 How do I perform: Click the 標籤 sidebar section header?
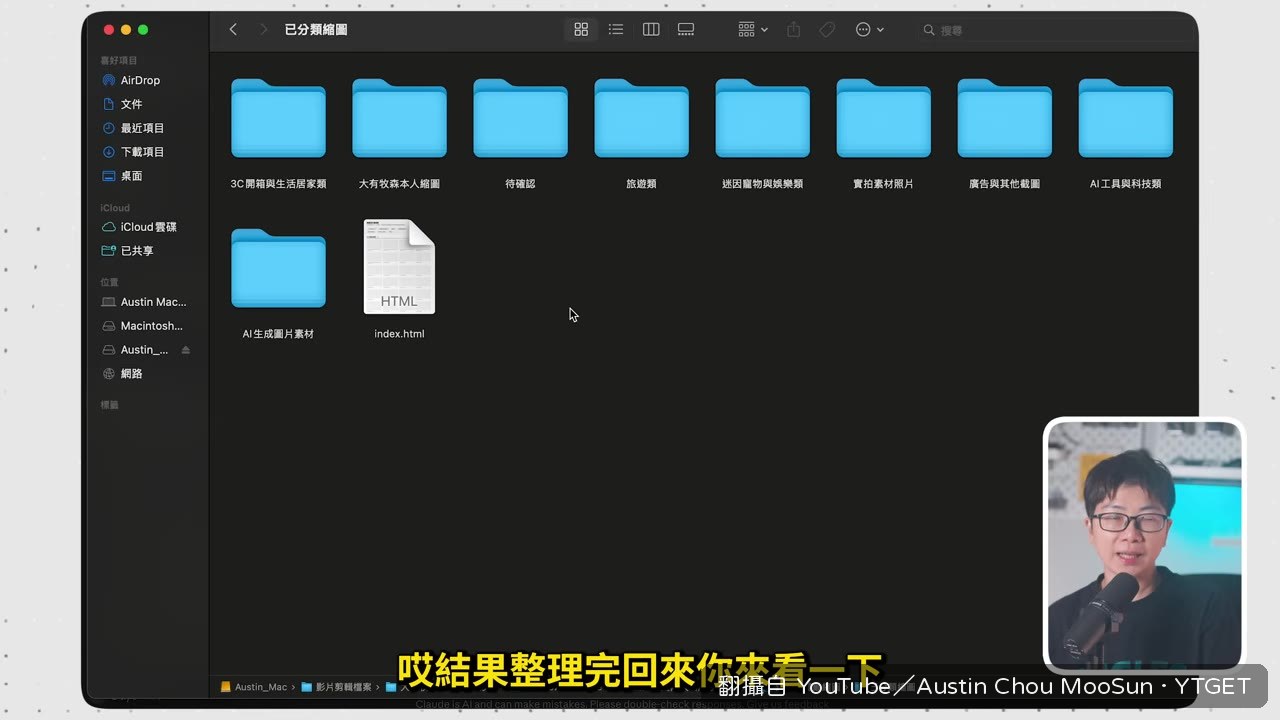coord(109,405)
